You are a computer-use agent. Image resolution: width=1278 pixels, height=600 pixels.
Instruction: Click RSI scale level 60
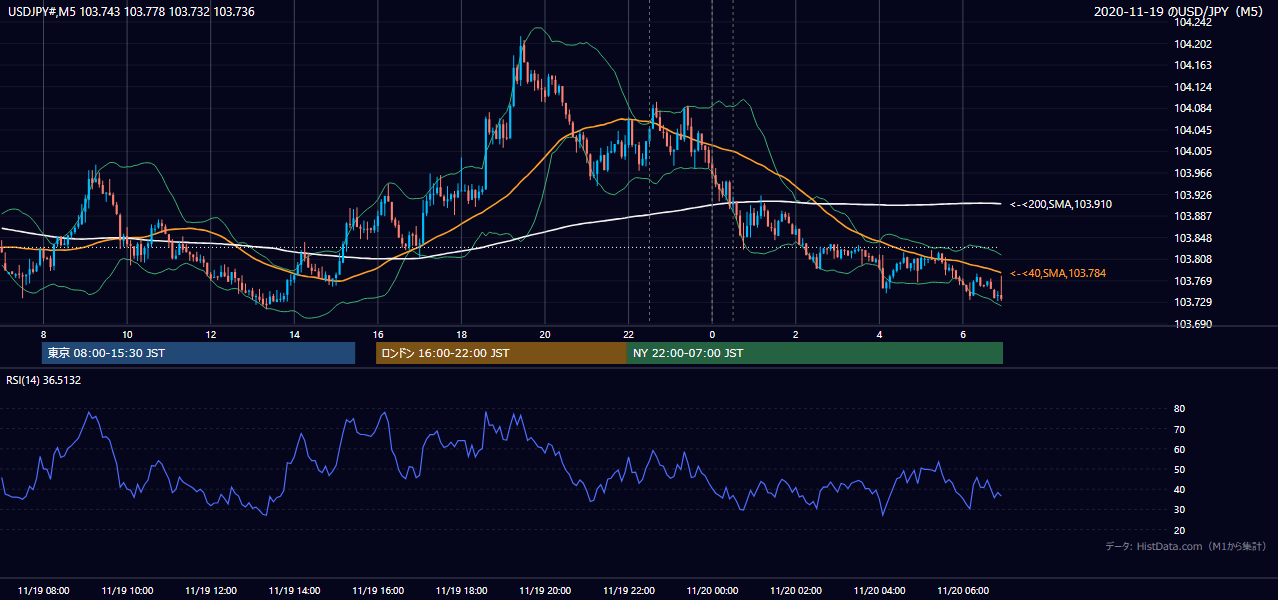pyautogui.click(x=1180, y=449)
